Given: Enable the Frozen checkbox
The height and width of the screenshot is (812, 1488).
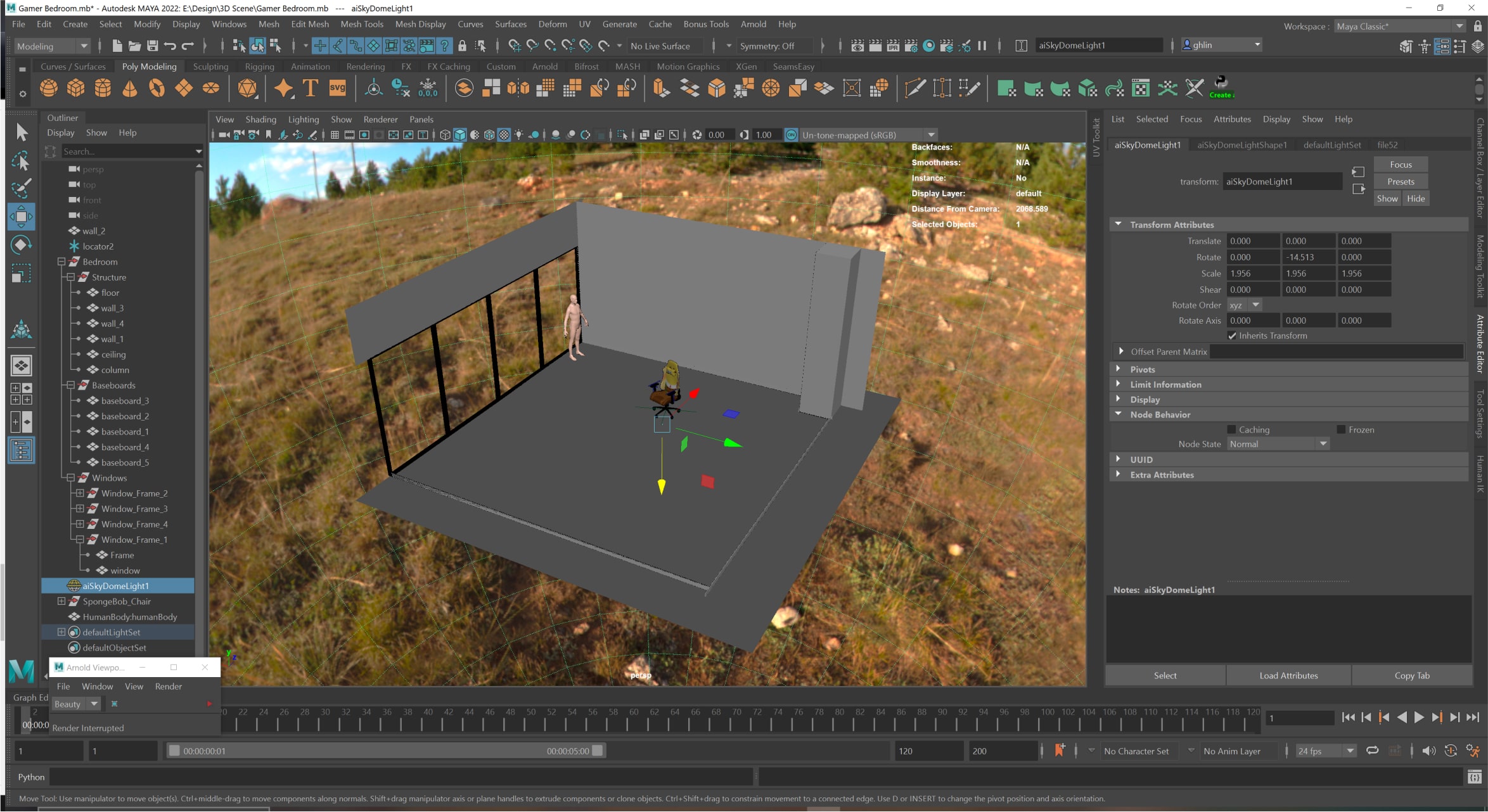Looking at the screenshot, I should [x=1341, y=429].
